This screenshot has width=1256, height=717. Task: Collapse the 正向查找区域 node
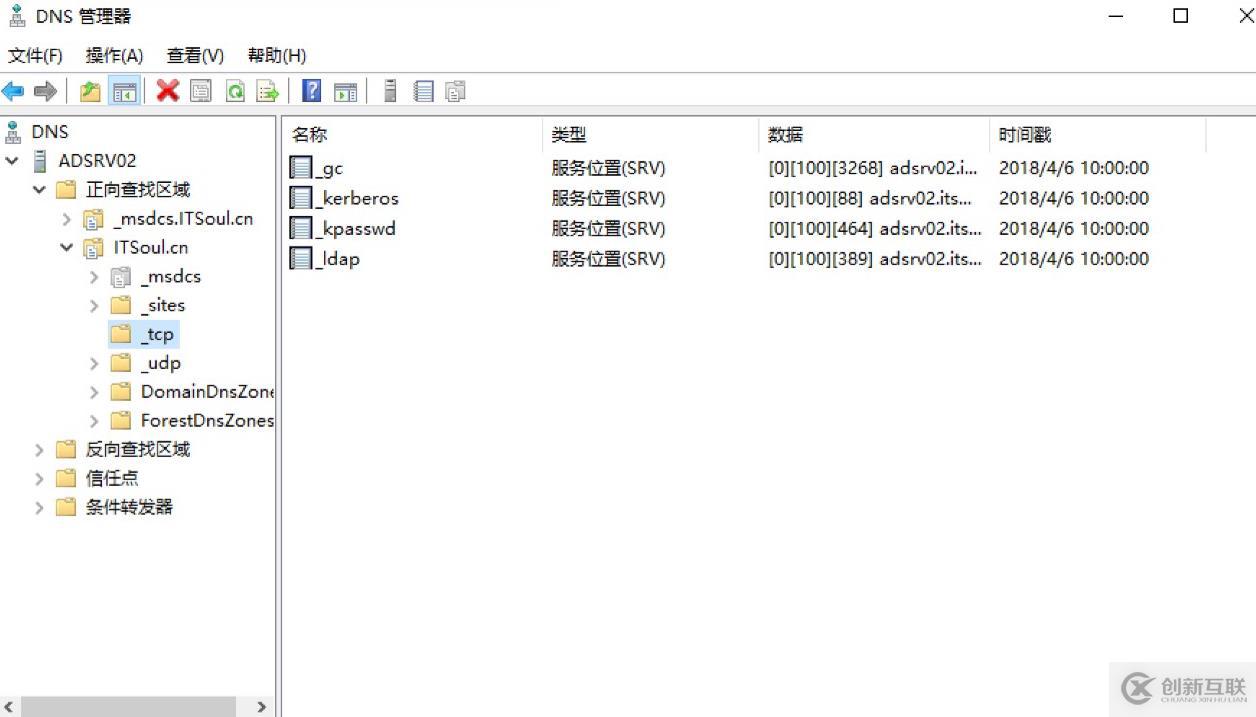coord(39,189)
